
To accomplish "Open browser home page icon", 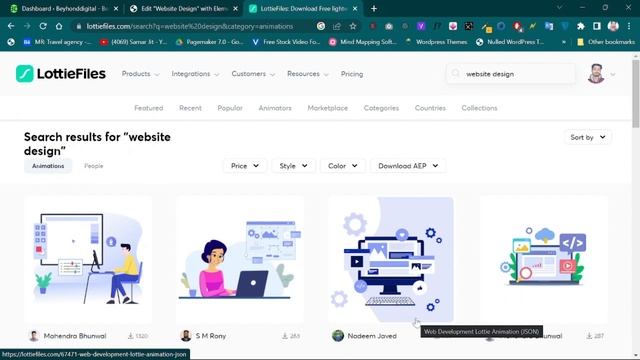I will [59, 26].
